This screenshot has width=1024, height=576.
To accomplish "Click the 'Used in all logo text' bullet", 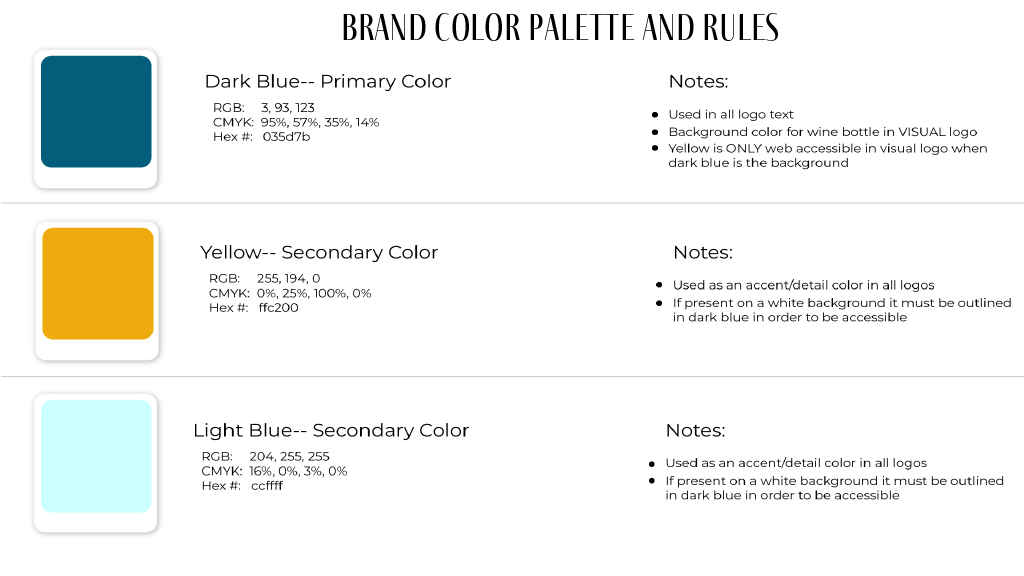I will 731,115.
